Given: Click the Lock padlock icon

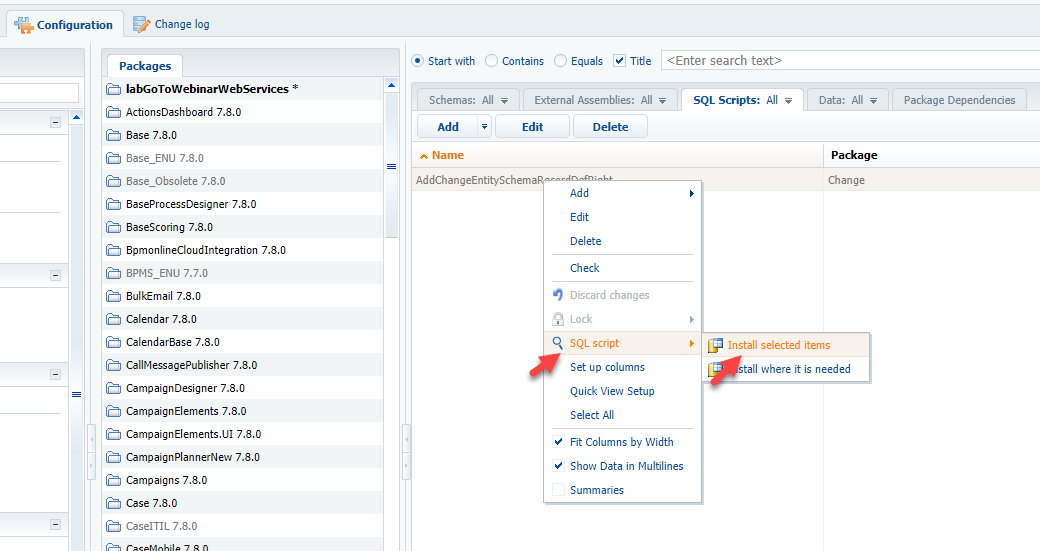Looking at the screenshot, I should pos(558,319).
